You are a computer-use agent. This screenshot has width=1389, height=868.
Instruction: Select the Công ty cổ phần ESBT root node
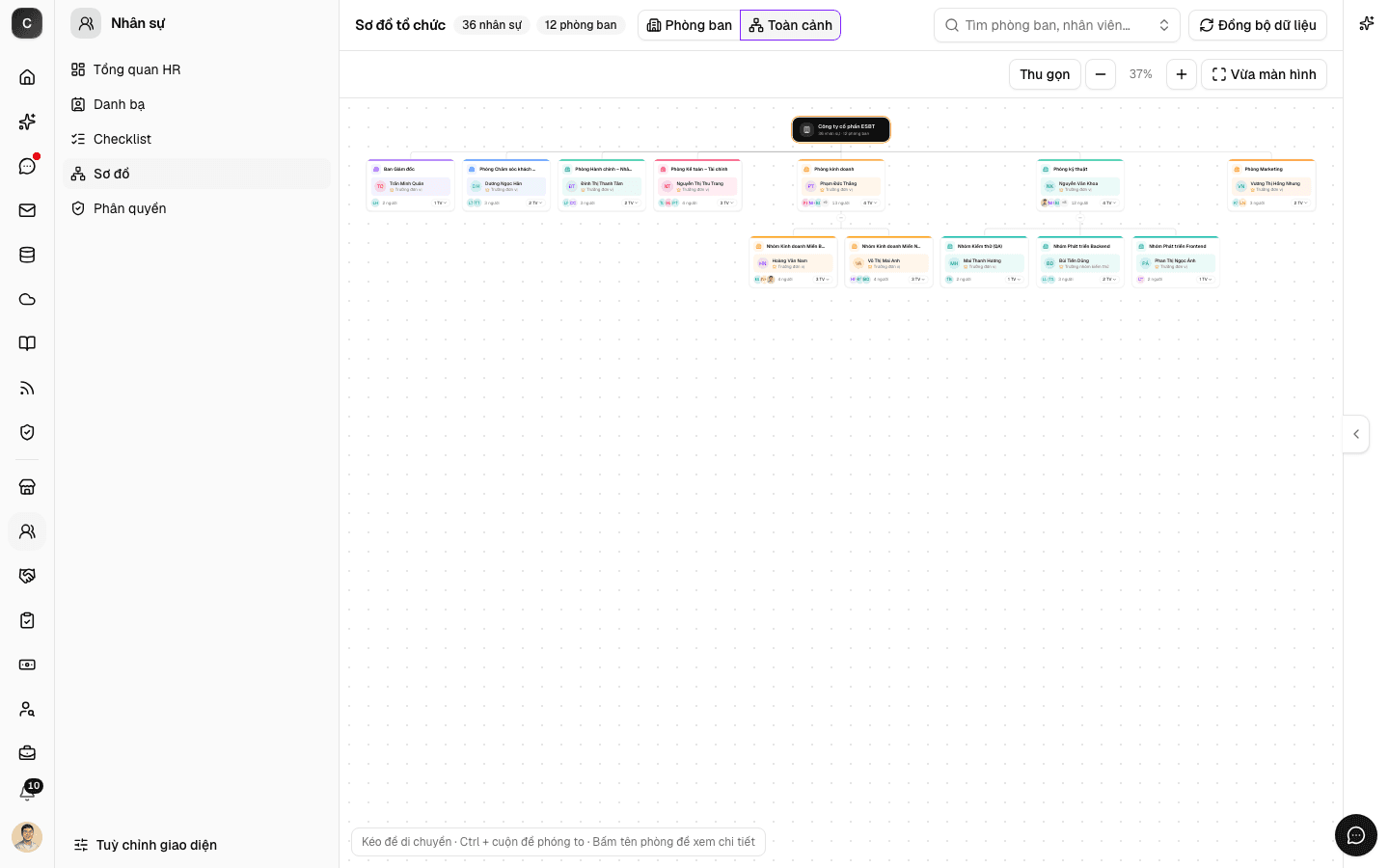coord(841,129)
